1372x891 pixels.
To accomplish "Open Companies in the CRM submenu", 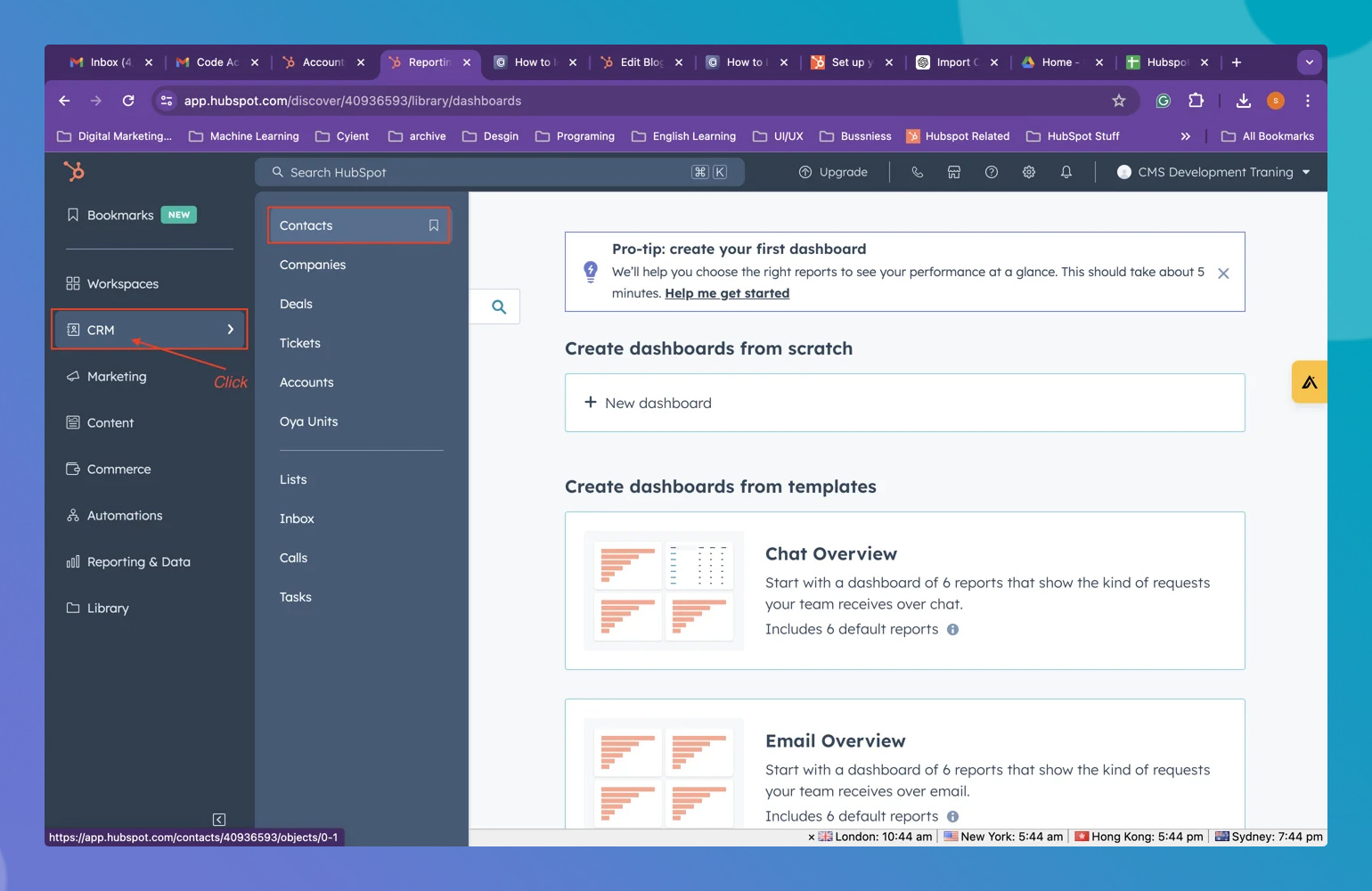I will tap(313, 265).
